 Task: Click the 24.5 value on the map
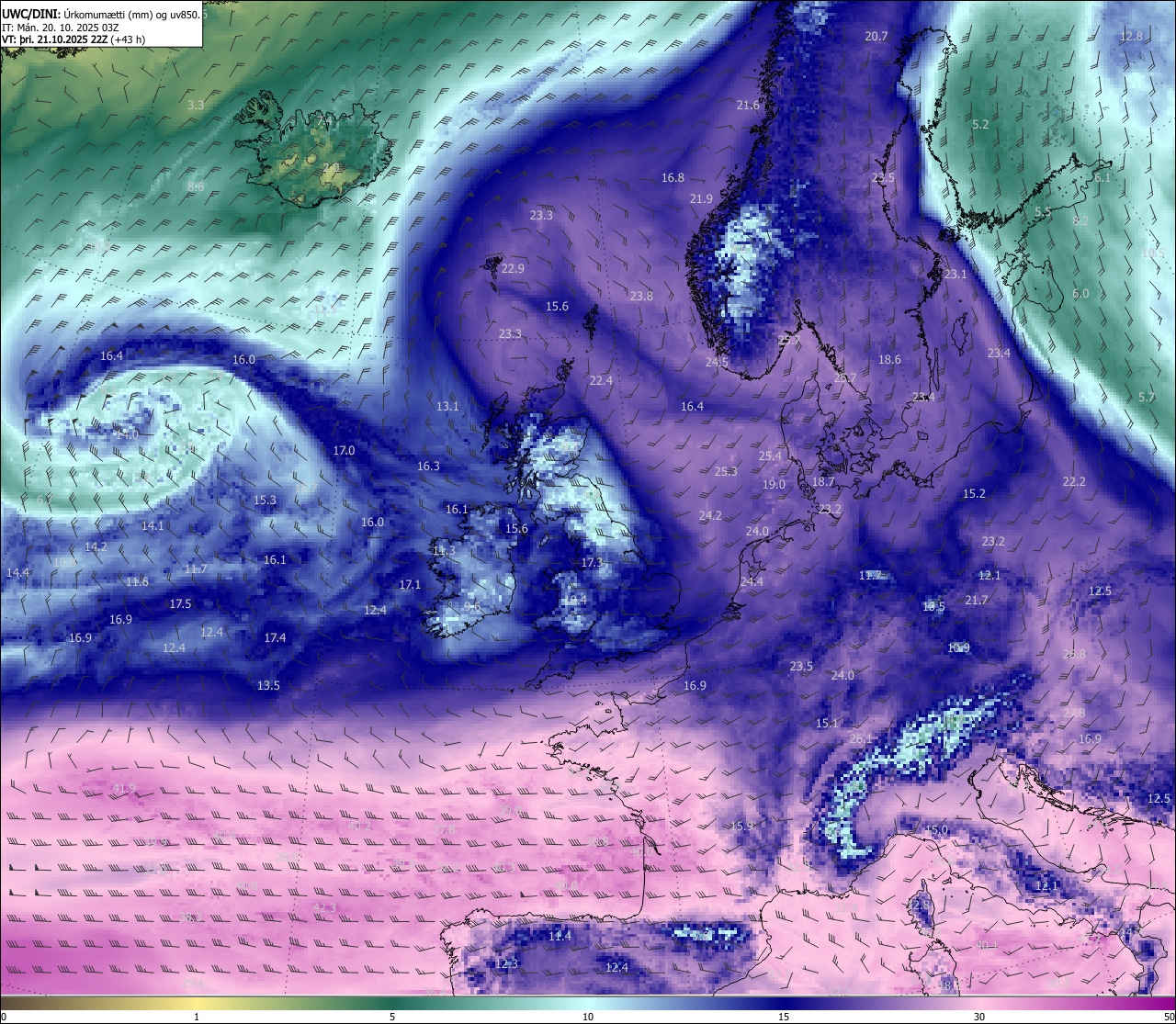pyautogui.click(x=717, y=363)
